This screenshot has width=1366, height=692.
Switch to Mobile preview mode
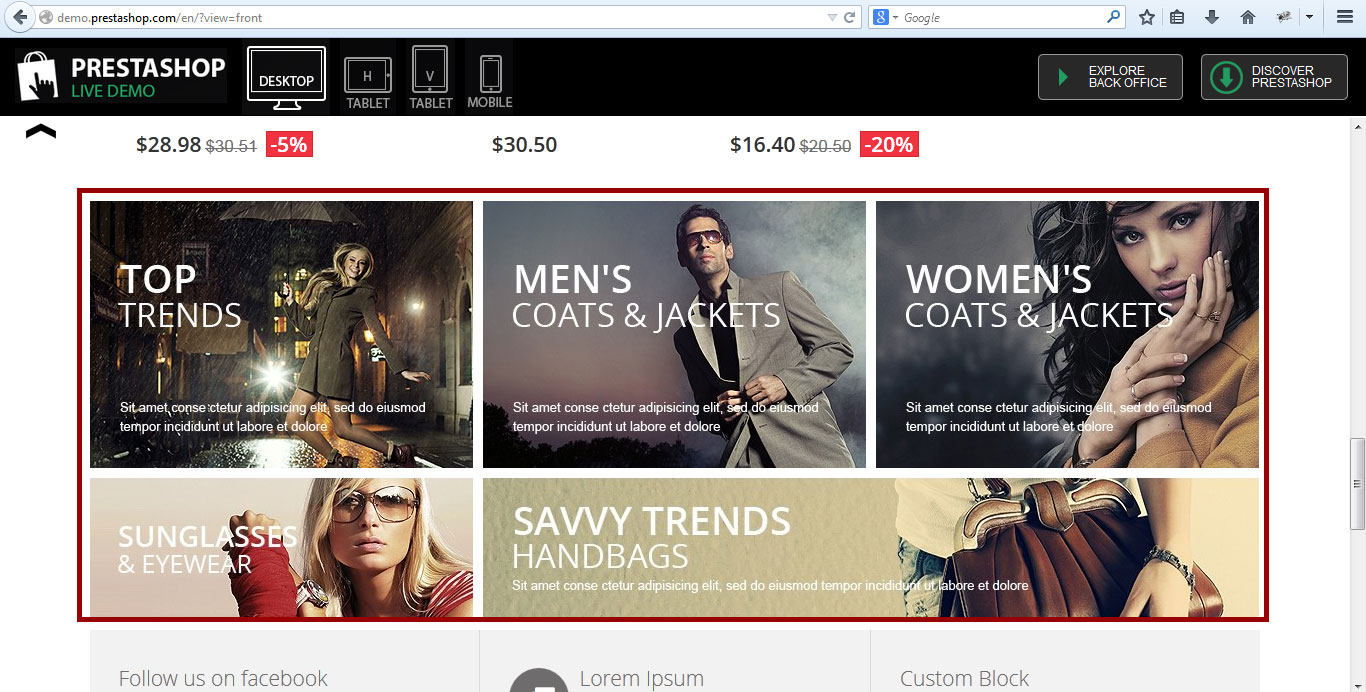490,82
